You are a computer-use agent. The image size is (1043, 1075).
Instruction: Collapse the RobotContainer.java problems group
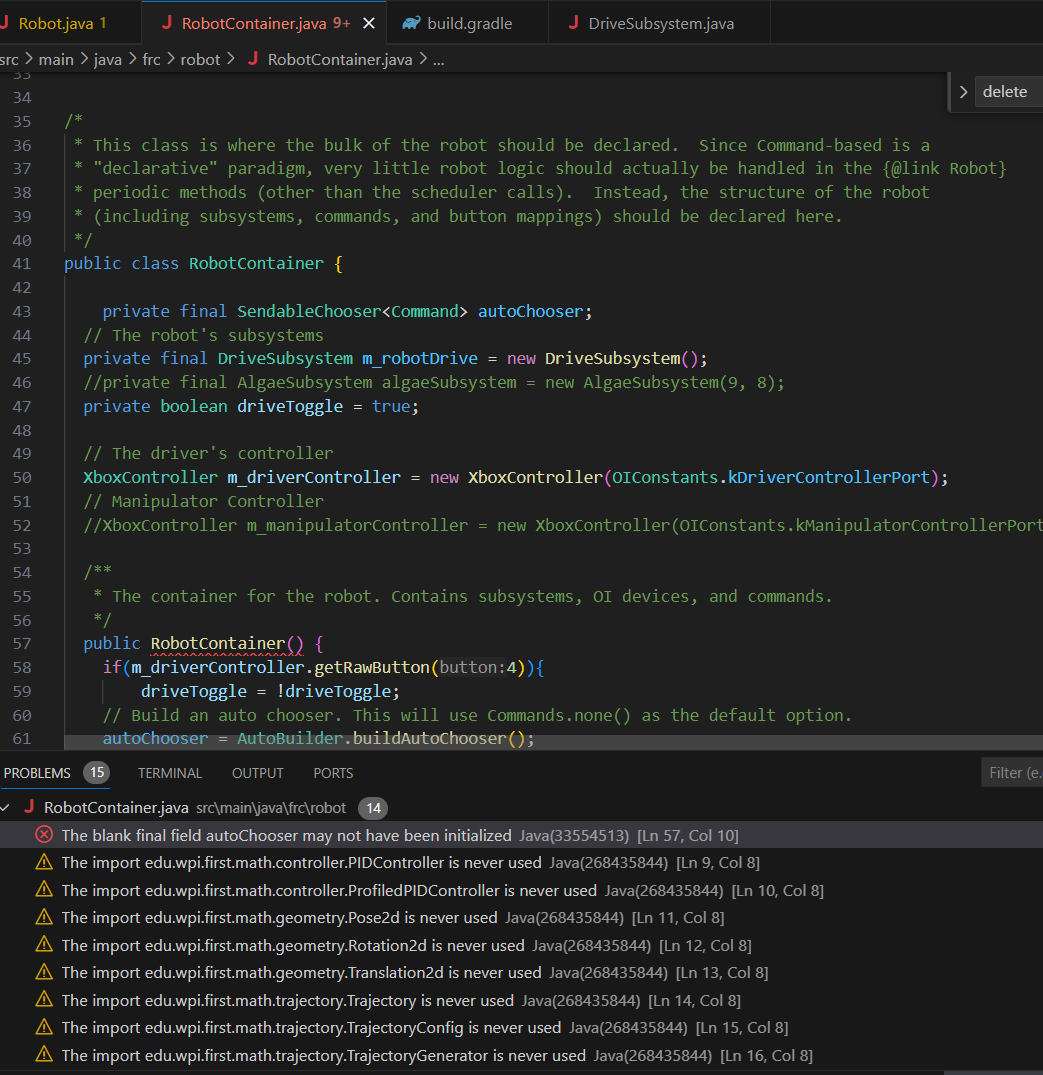coord(7,808)
